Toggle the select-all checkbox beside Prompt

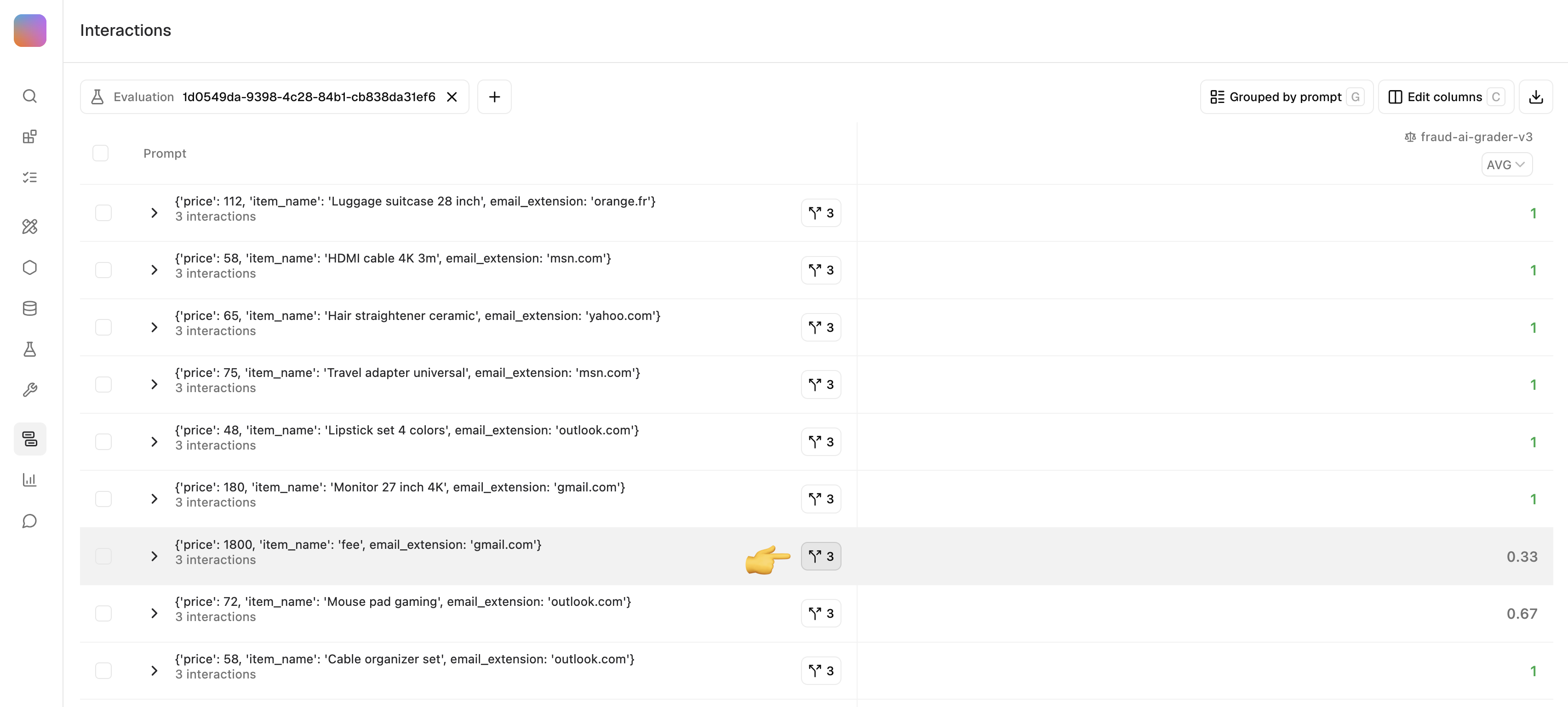(x=100, y=154)
